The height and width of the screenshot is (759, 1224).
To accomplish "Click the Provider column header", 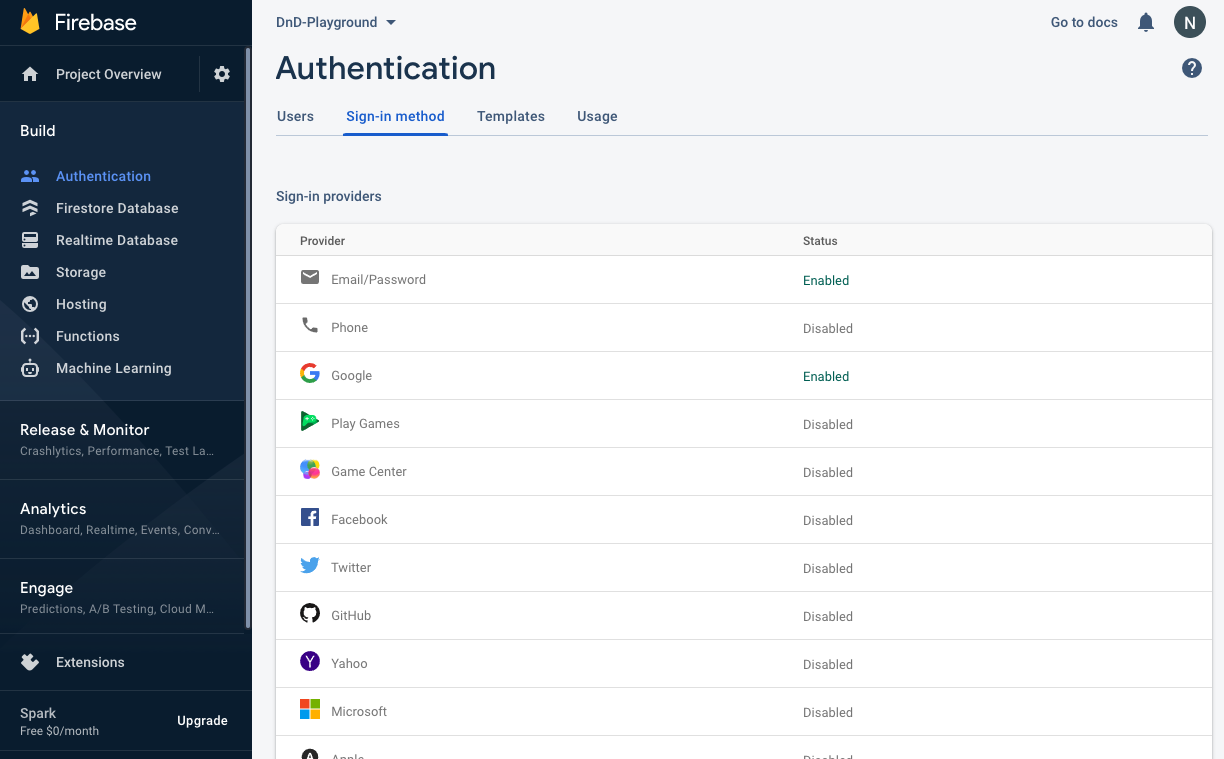I will [322, 241].
